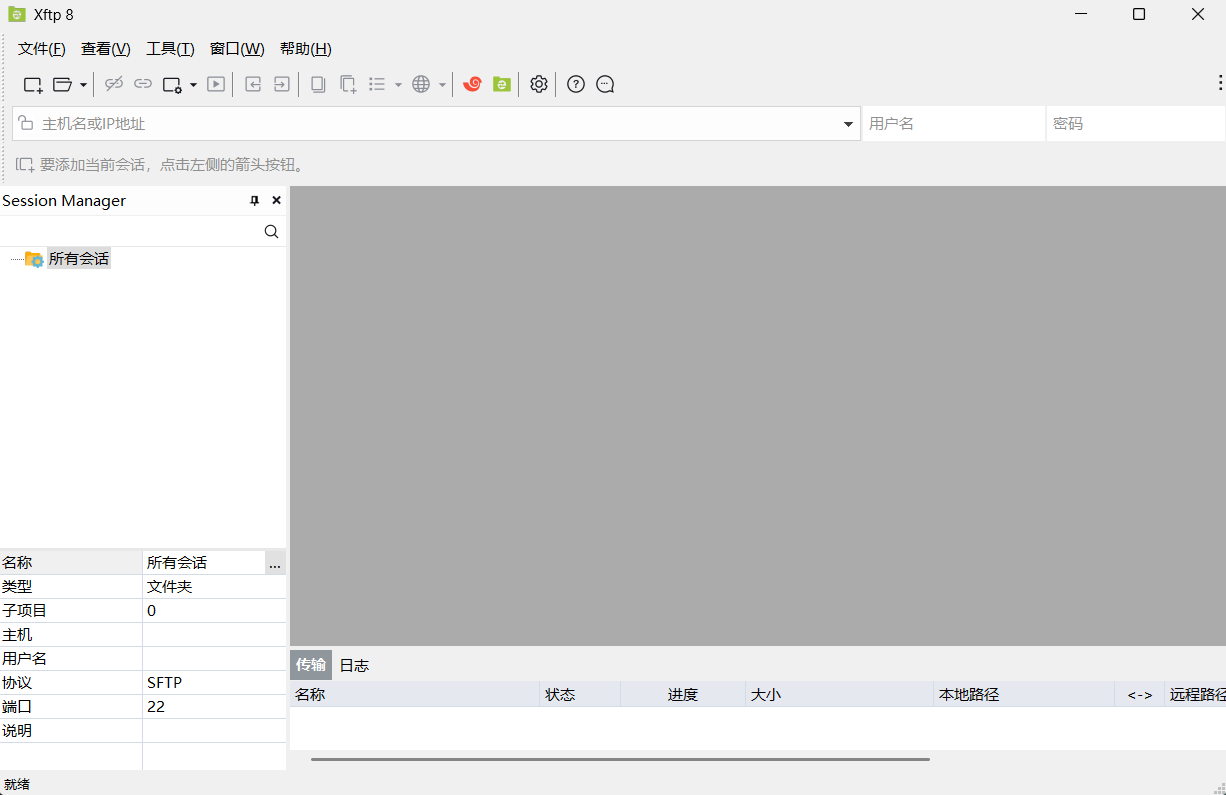This screenshot has width=1226, height=795.
Task: Expand the host address history dropdown
Action: tap(849, 124)
